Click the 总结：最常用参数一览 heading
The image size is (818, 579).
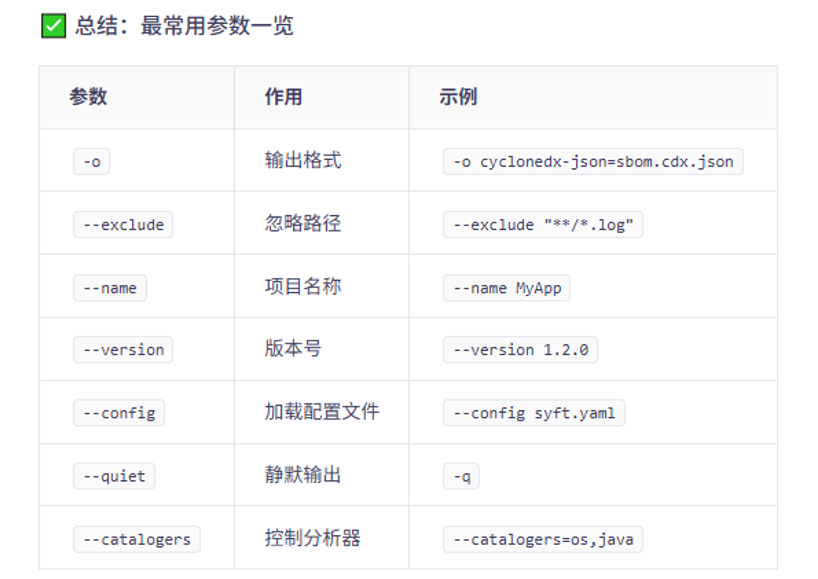click(x=184, y=26)
